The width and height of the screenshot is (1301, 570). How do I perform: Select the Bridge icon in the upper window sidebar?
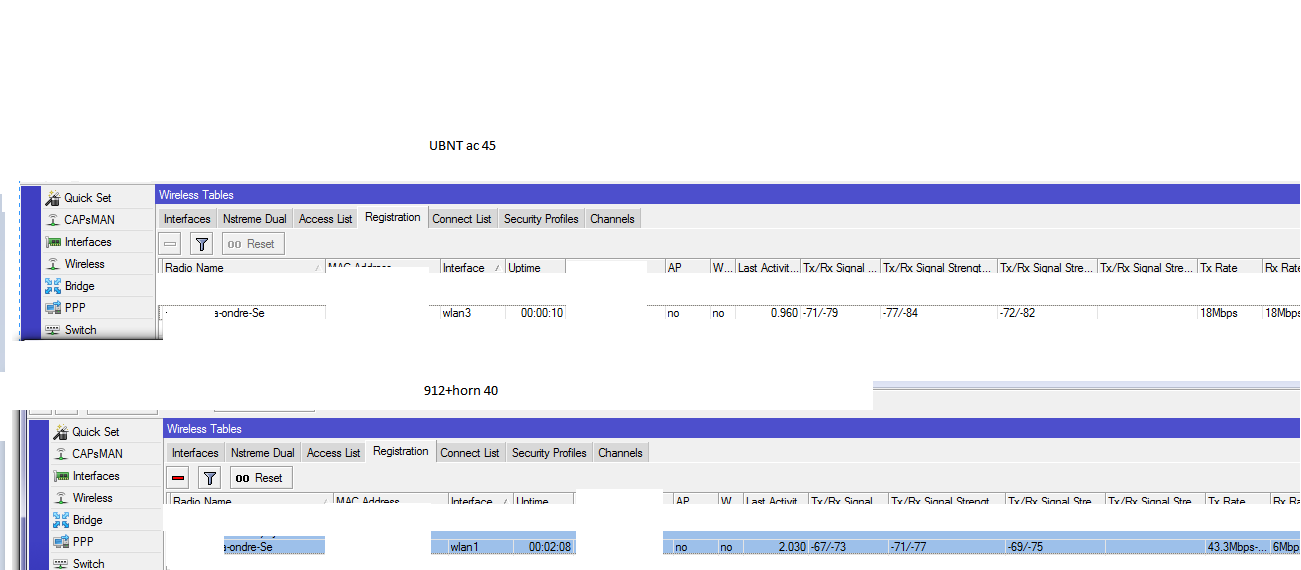click(x=54, y=286)
